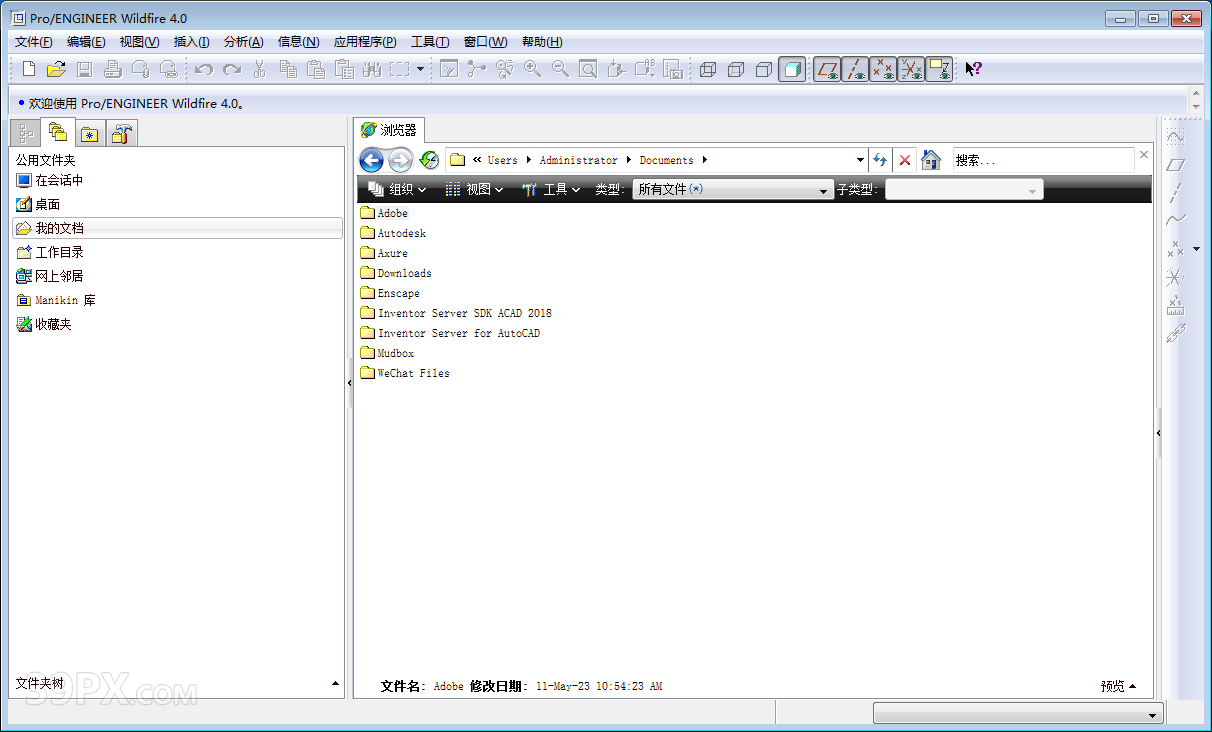The width and height of the screenshot is (1212, 732).
Task: Toggle datum planes visibility
Action: (827, 69)
